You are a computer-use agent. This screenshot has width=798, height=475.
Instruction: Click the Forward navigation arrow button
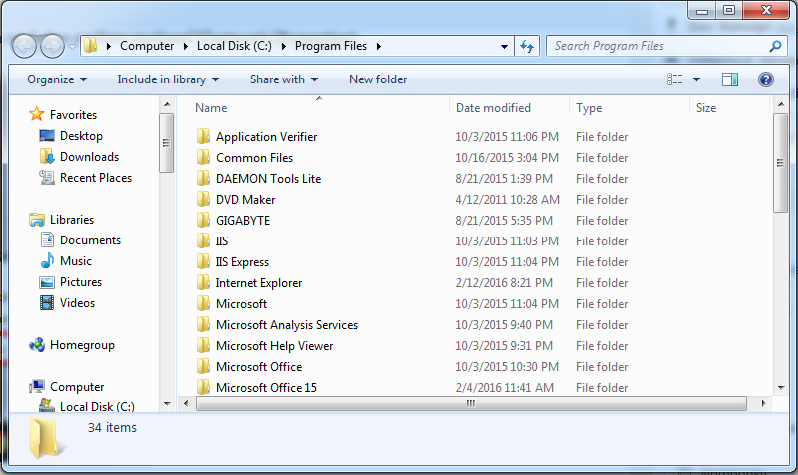52,46
